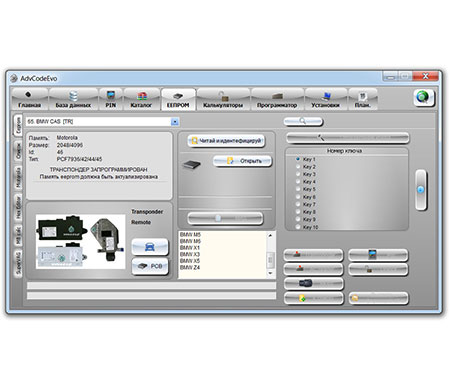Viewport: 450px width, 388px height.
Task: Select the Key 9 radio button
Action: 298,219
